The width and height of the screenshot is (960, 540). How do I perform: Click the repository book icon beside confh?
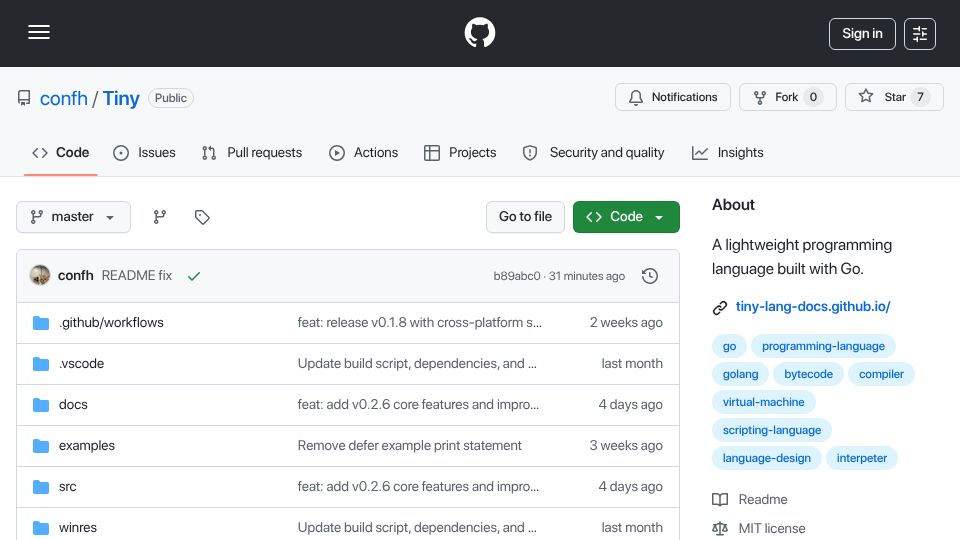pos(24,98)
